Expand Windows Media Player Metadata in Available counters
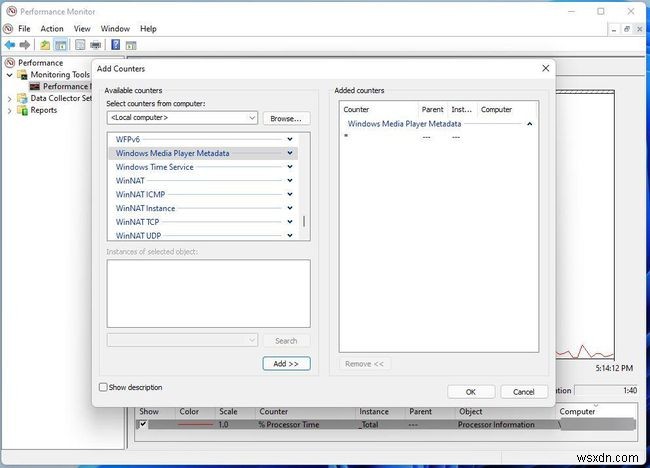This screenshot has width=650, height=468. point(290,153)
